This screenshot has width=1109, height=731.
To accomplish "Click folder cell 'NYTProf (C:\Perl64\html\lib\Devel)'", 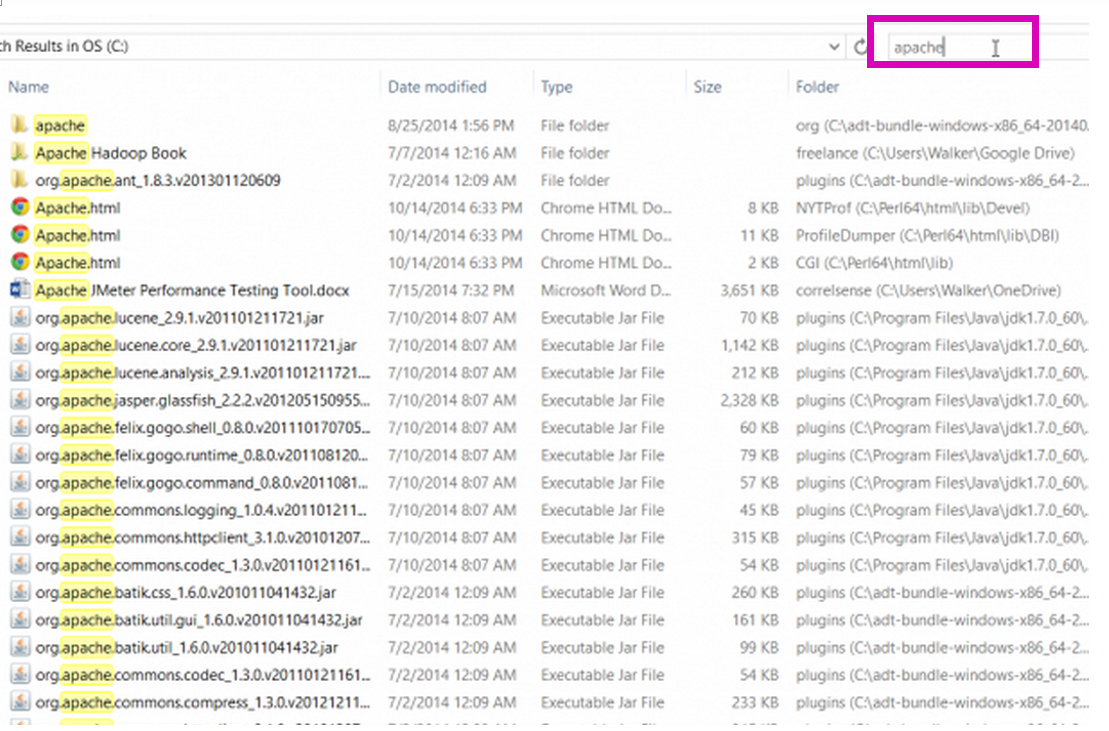I will (x=912, y=208).
